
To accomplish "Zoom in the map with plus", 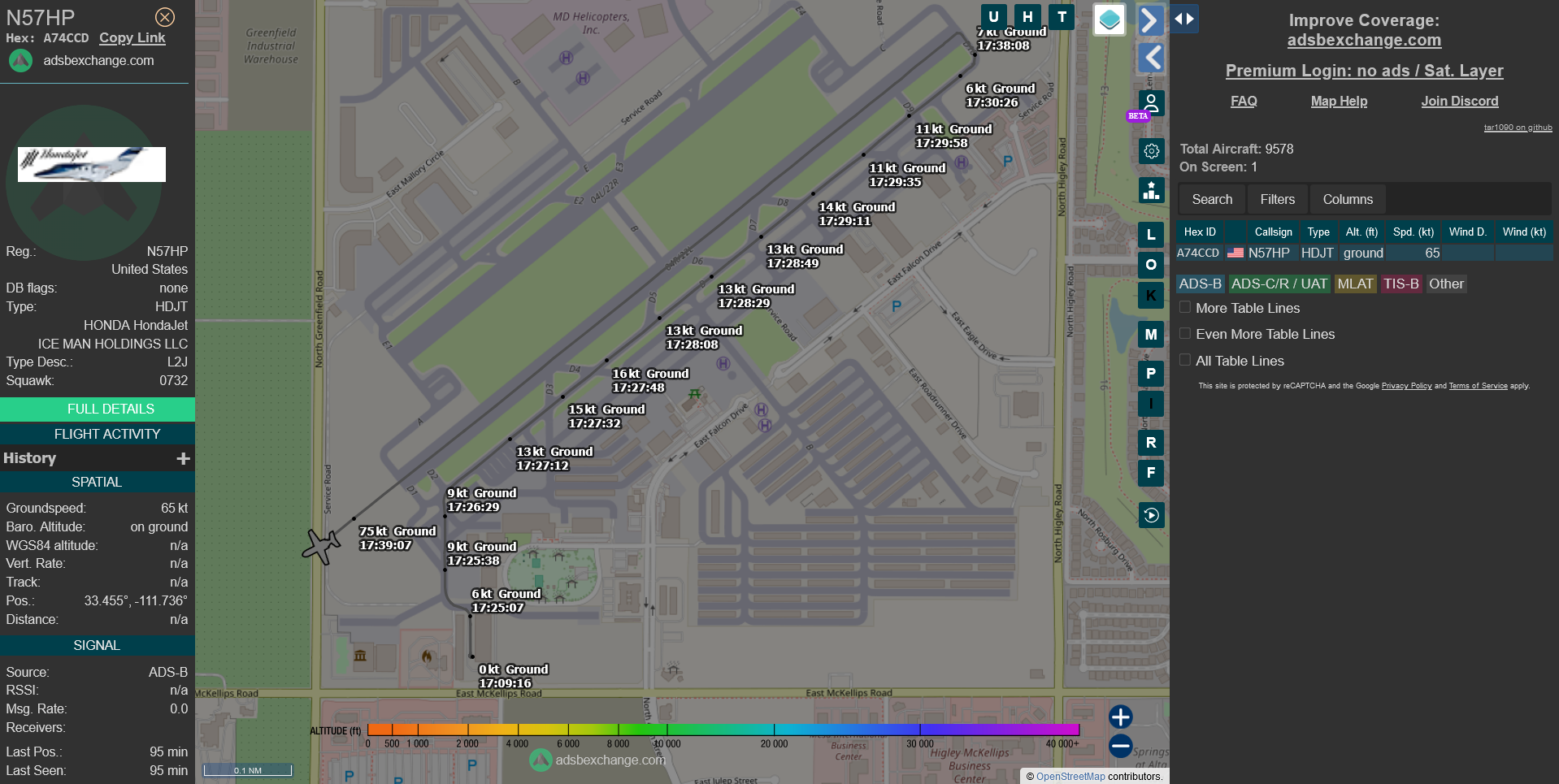I will click(x=1121, y=717).
